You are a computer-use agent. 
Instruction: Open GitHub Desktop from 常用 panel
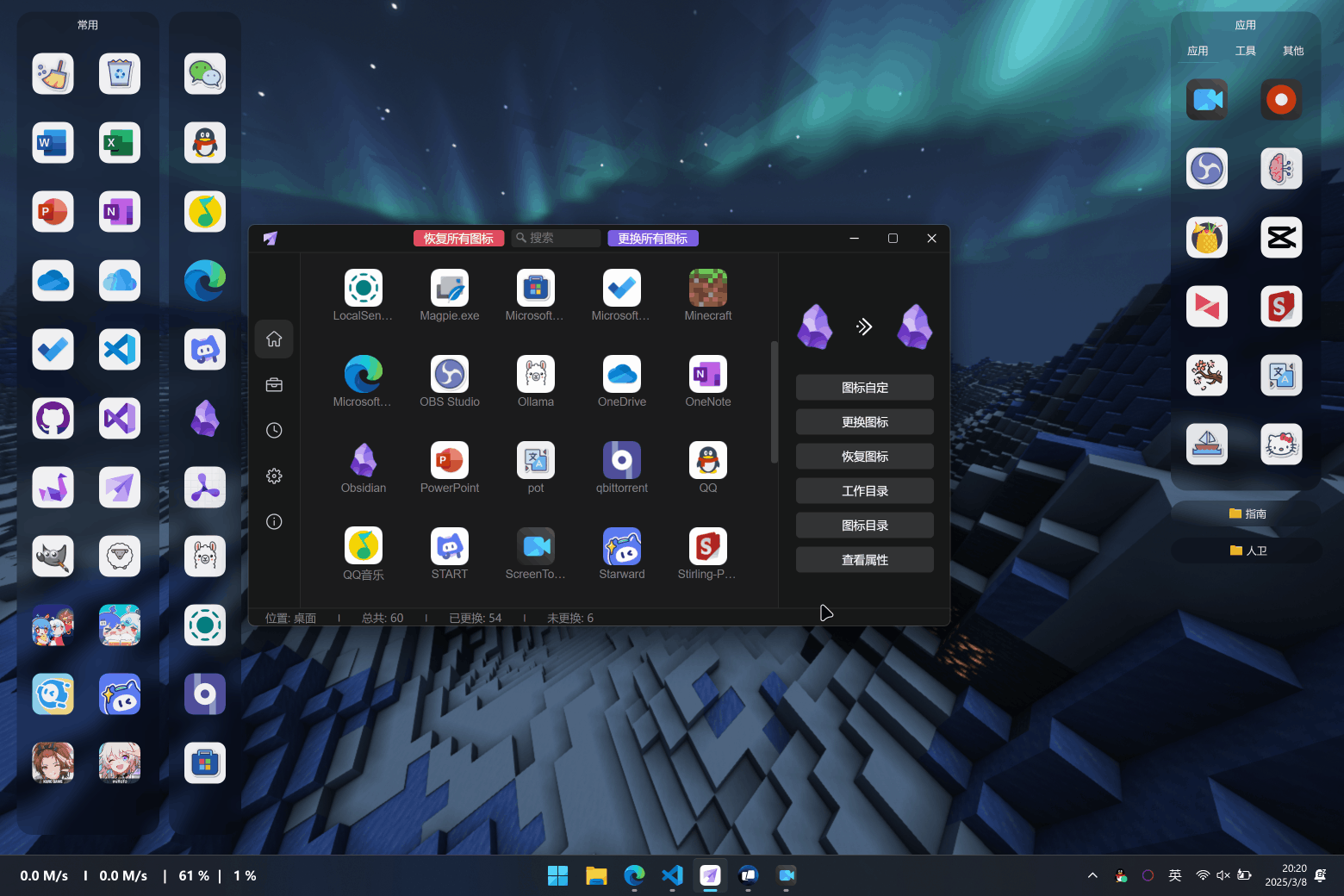pyautogui.click(x=53, y=419)
